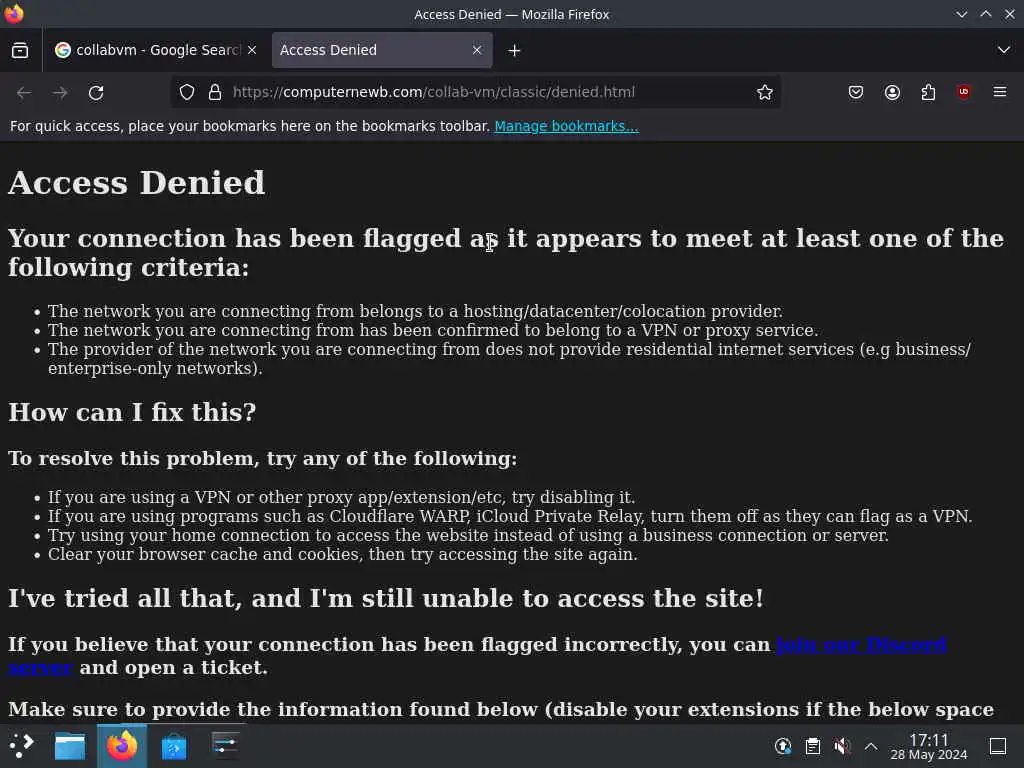Select the Access Denied tab
The image size is (1024, 768).
click(382, 50)
